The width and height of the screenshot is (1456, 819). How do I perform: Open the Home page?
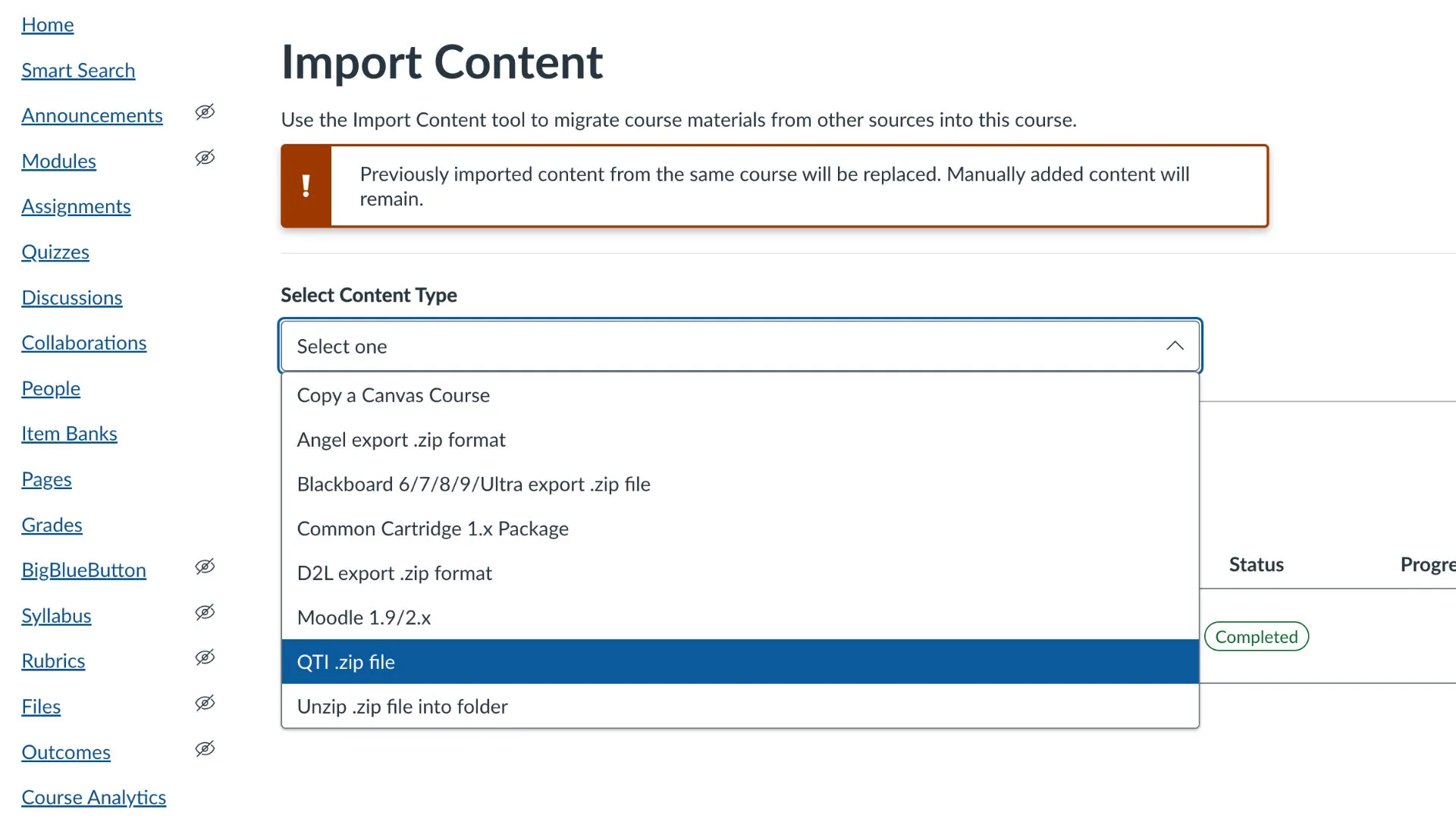pos(48,24)
